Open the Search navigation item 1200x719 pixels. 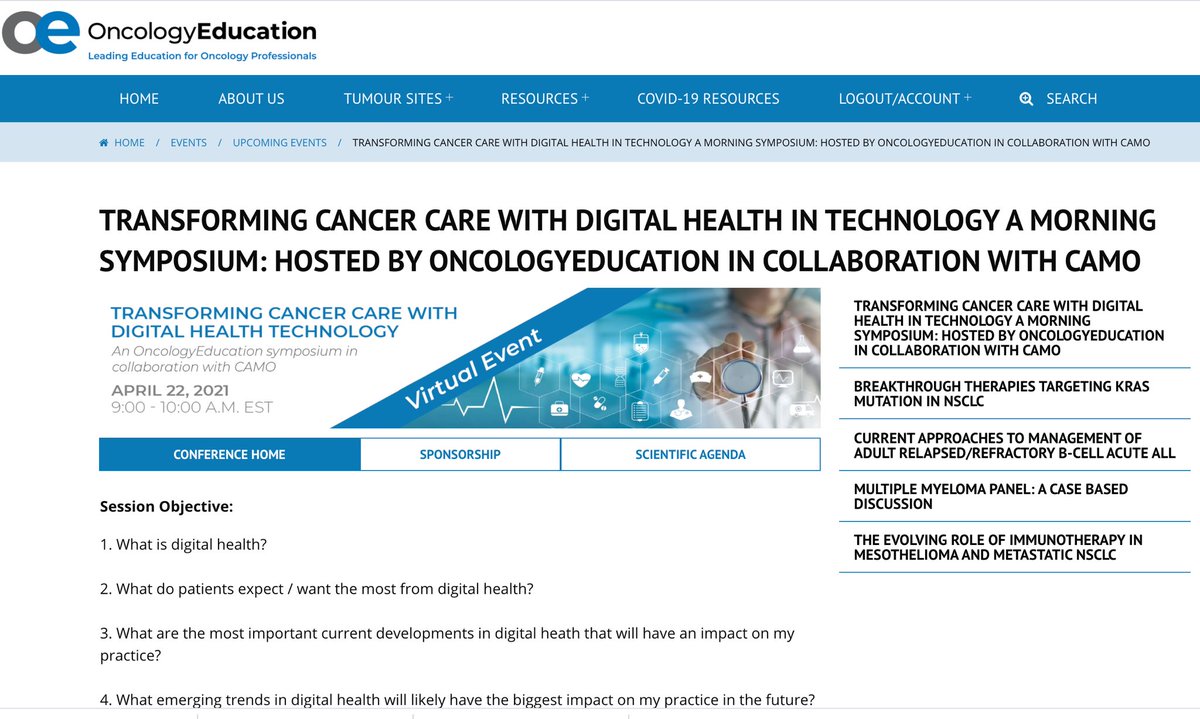pos(1072,99)
